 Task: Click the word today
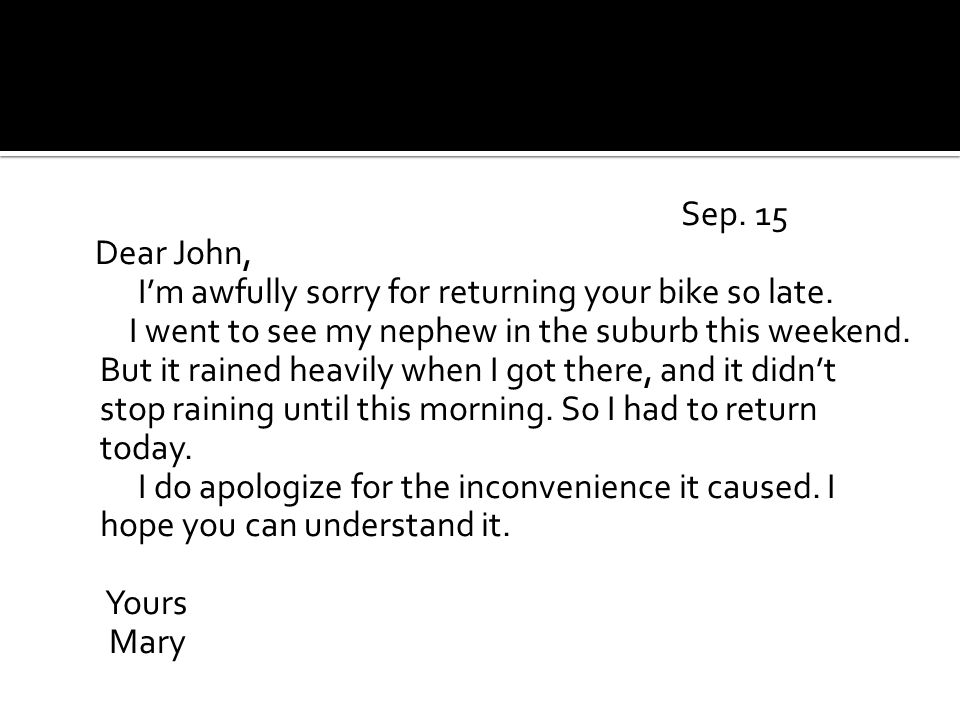146,449
